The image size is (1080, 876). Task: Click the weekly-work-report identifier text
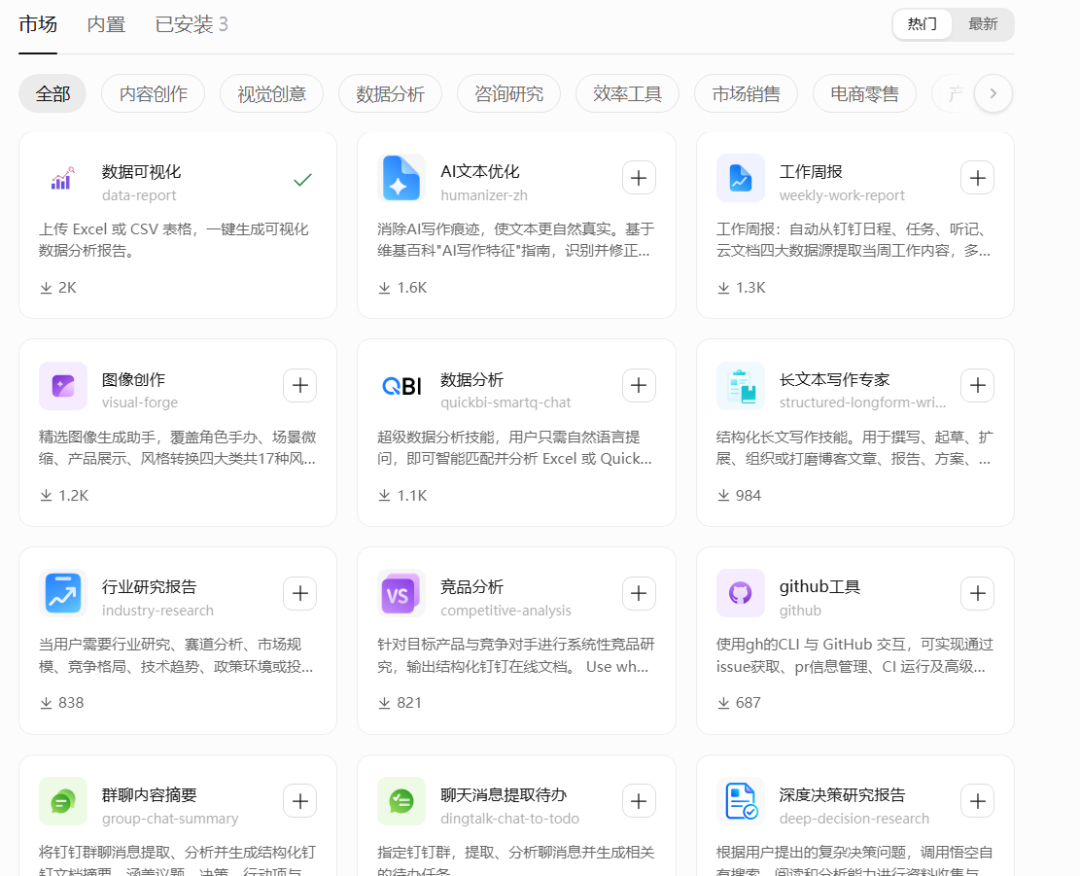(842, 196)
